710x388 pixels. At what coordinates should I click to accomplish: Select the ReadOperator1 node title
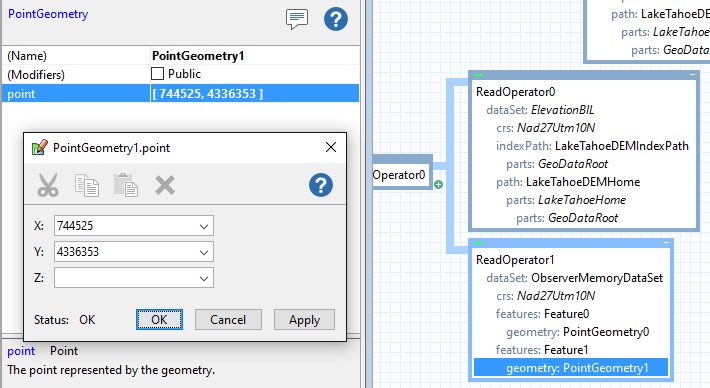[515, 260]
